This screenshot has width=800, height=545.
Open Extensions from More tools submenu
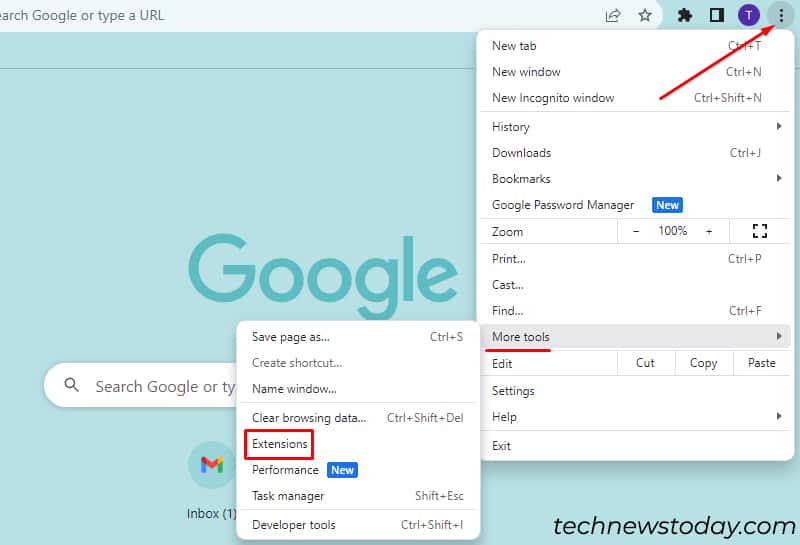pos(358,444)
